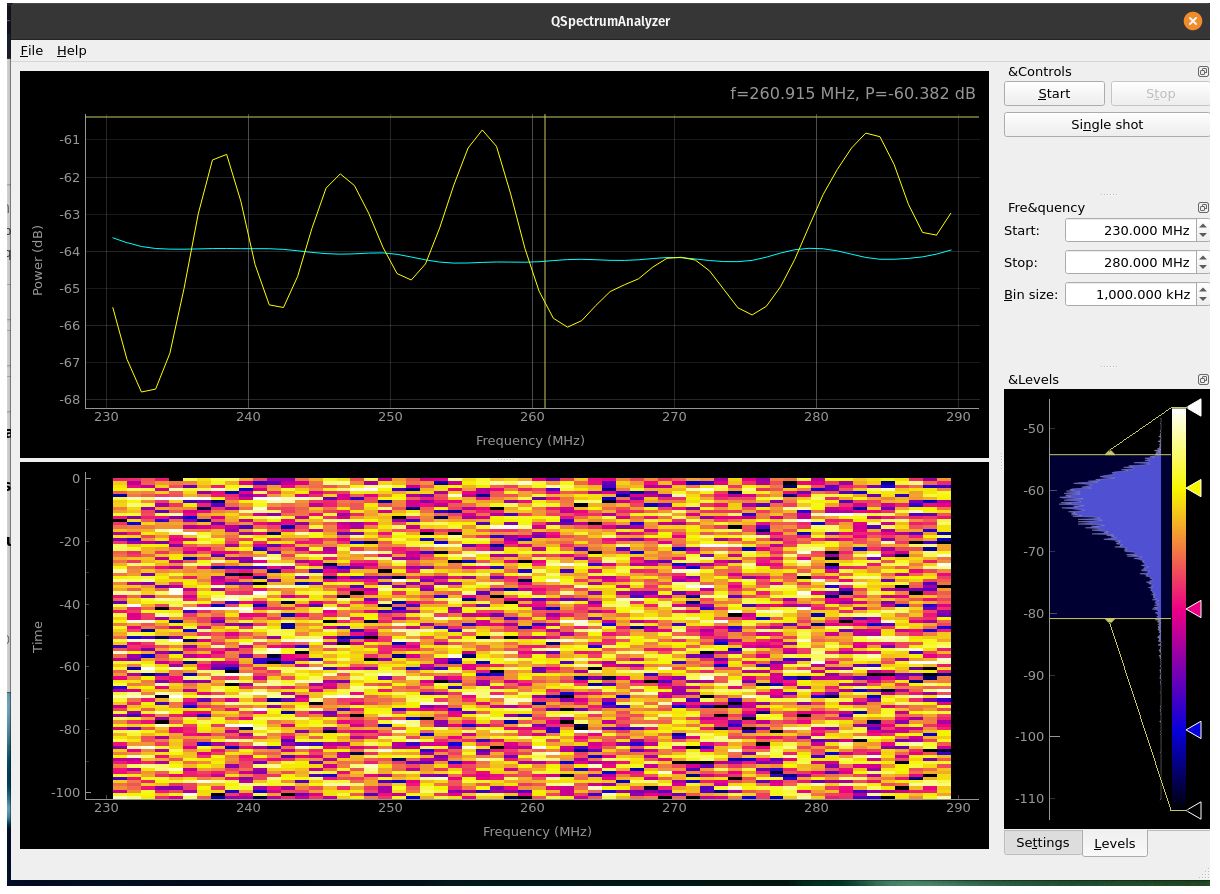
Task: Select the magenta gradient tick marker
Action: 1193,608
